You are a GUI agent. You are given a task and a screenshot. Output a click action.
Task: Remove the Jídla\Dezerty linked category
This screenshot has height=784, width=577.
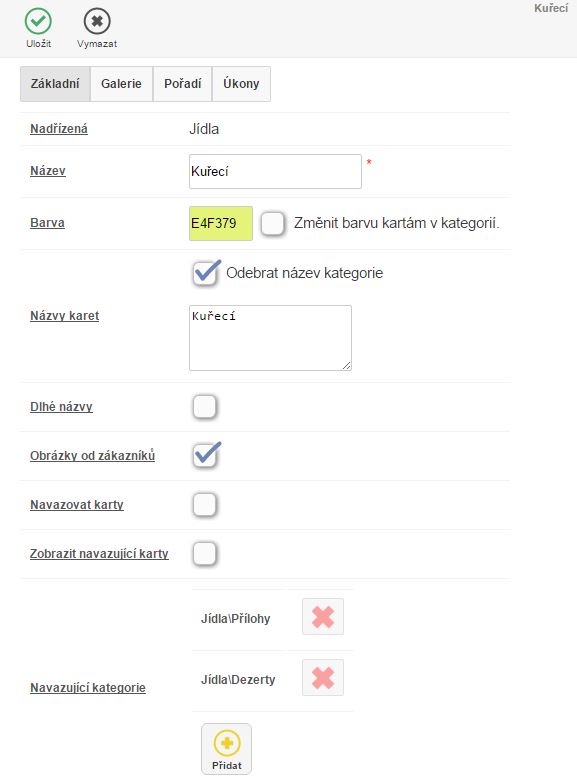323,678
